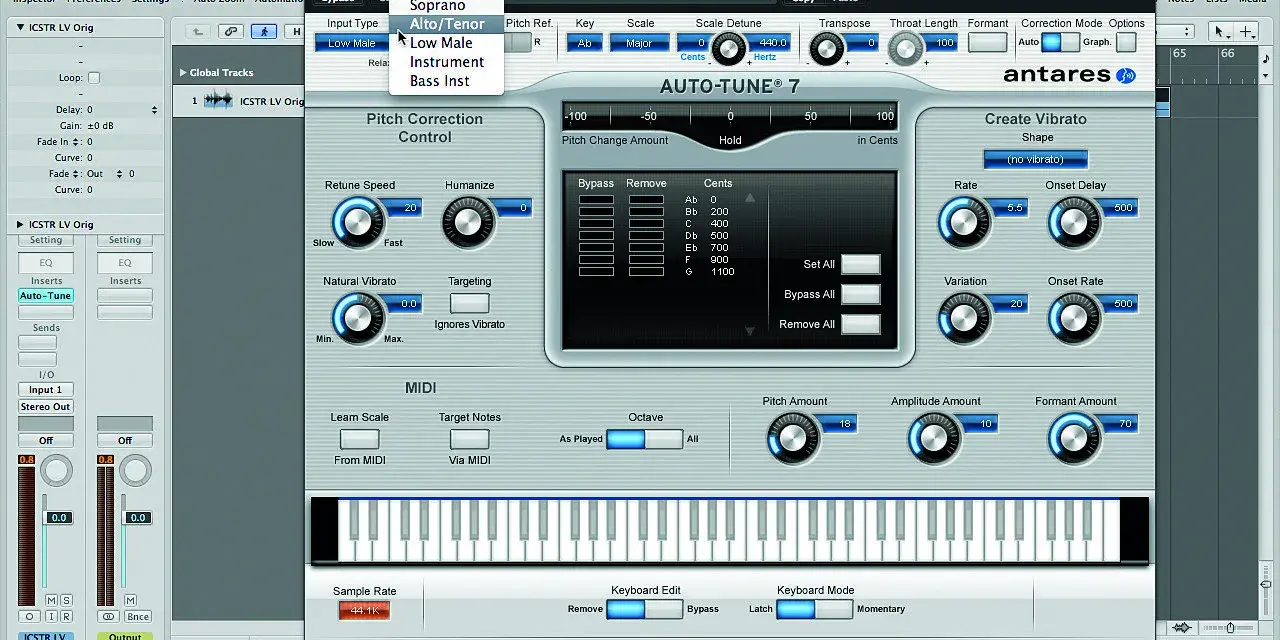
Task: Solo the ICSTR LV channel strip
Action: pos(66,600)
